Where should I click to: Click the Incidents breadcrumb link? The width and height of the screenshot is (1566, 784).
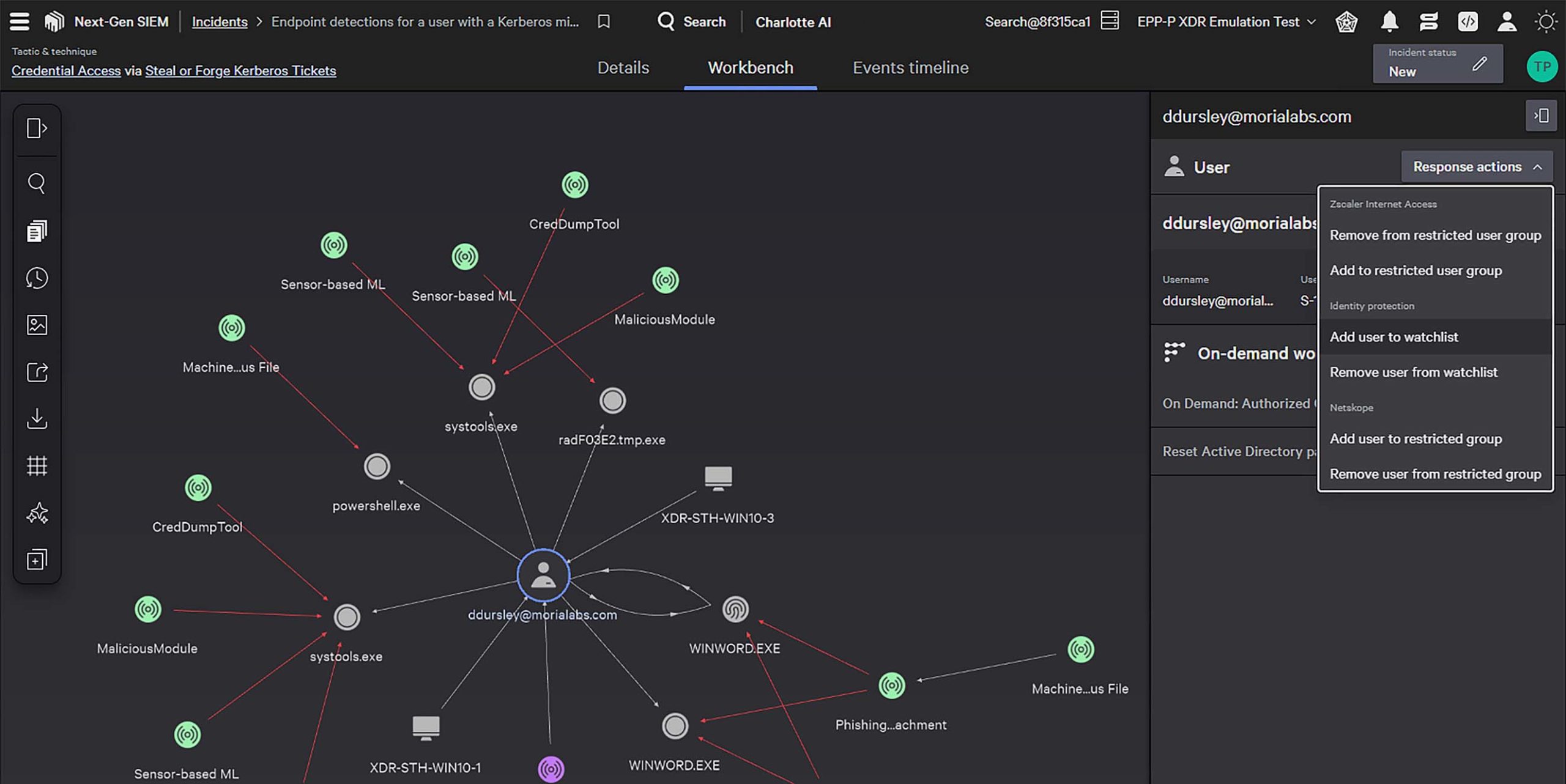tap(220, 22)
